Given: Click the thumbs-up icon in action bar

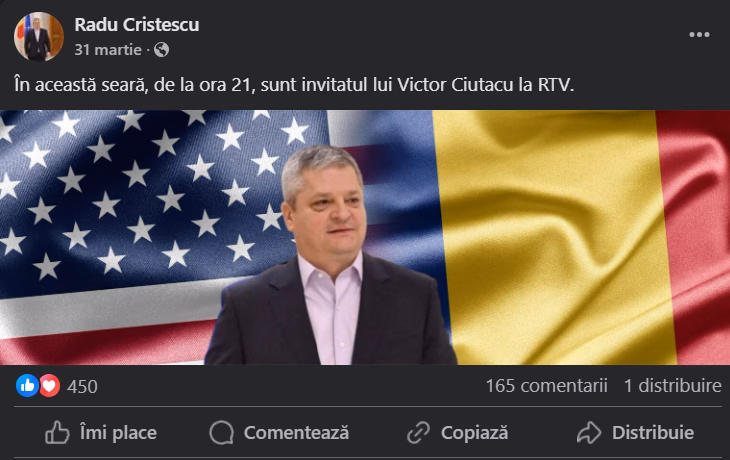Looking at the screenshot, I should (57, 433).
